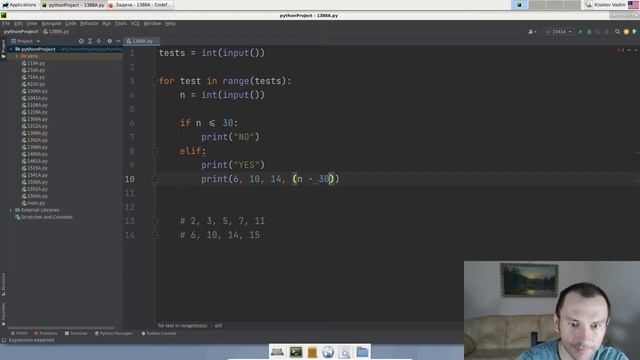Open the Run menu
The width and height of the screenshot is (640, 360).
tap(107, 24)
